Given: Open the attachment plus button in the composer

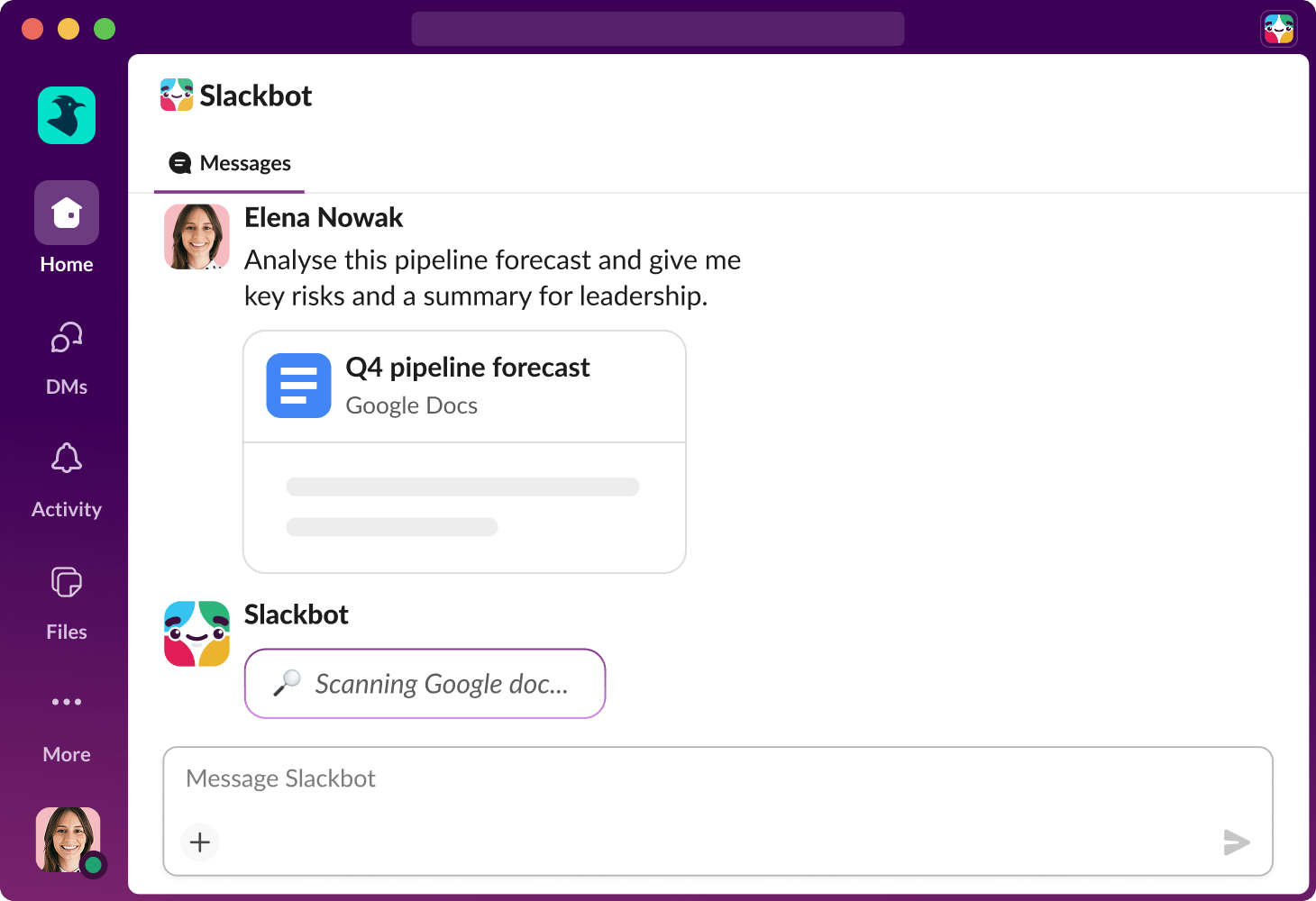Looking at the screenshot, I should 199,842.
